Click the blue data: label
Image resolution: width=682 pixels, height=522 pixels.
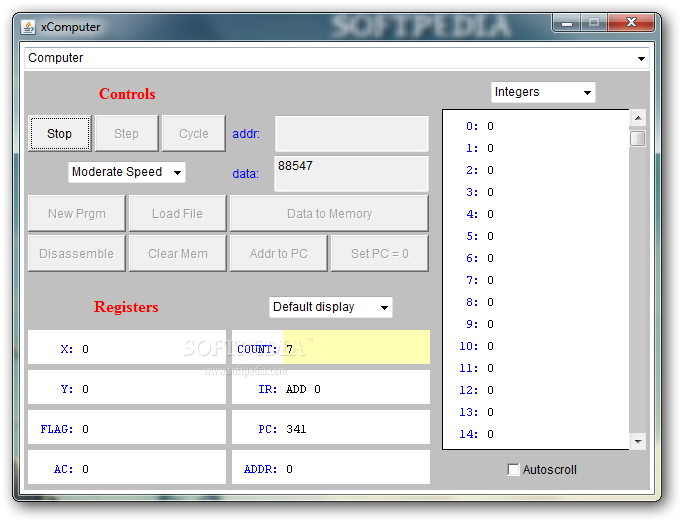245,174
